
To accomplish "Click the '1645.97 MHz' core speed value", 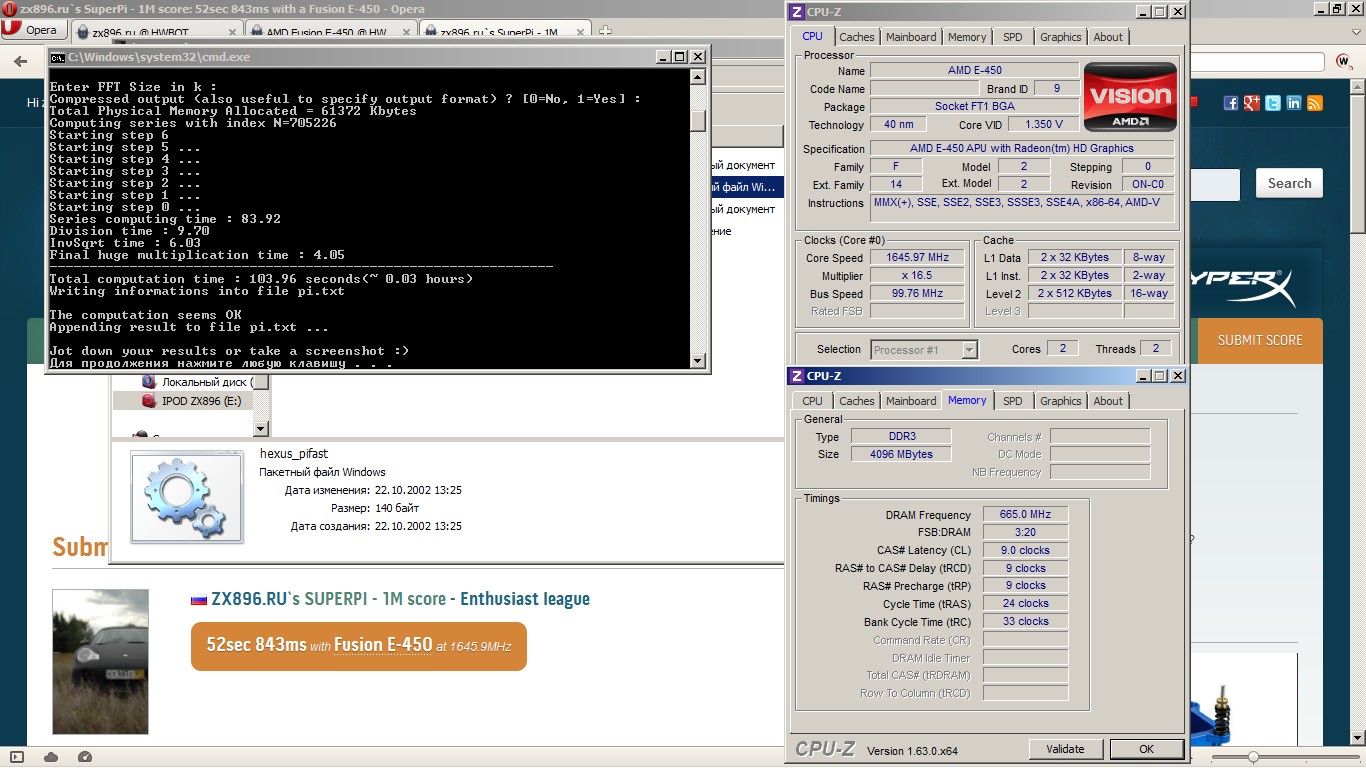I will (x=917, y=257).
